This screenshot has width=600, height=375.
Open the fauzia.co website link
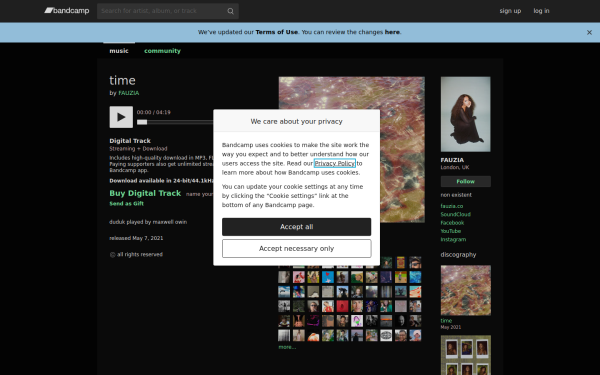click(x=452, y=206)
